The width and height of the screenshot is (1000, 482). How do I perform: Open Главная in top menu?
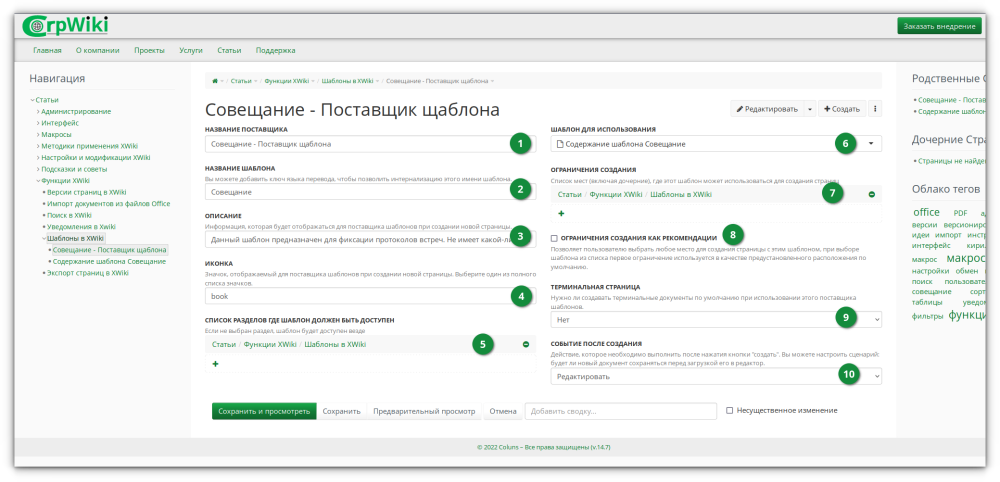[x=47, y=50]
